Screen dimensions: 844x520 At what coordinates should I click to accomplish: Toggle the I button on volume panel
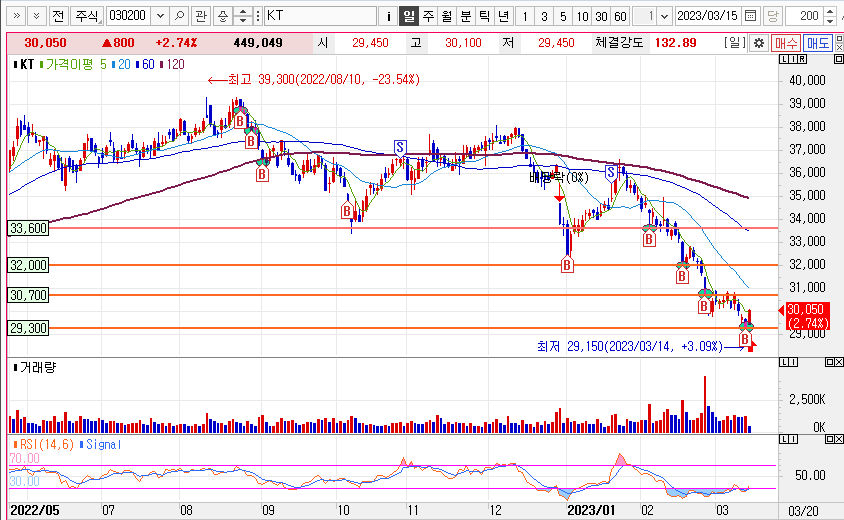click(793, 362)
